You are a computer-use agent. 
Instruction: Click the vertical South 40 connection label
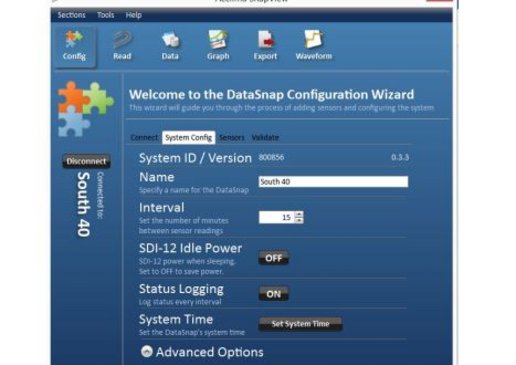click(x=83, y=204)
